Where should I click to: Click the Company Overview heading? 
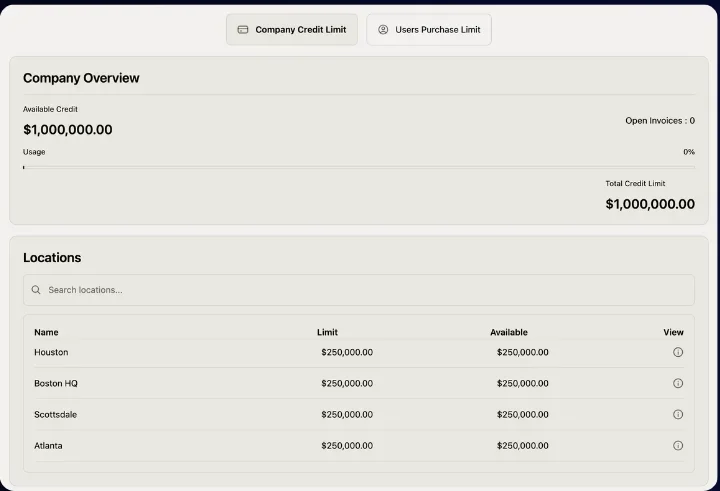pyautogui.click(x=81, y=78)
